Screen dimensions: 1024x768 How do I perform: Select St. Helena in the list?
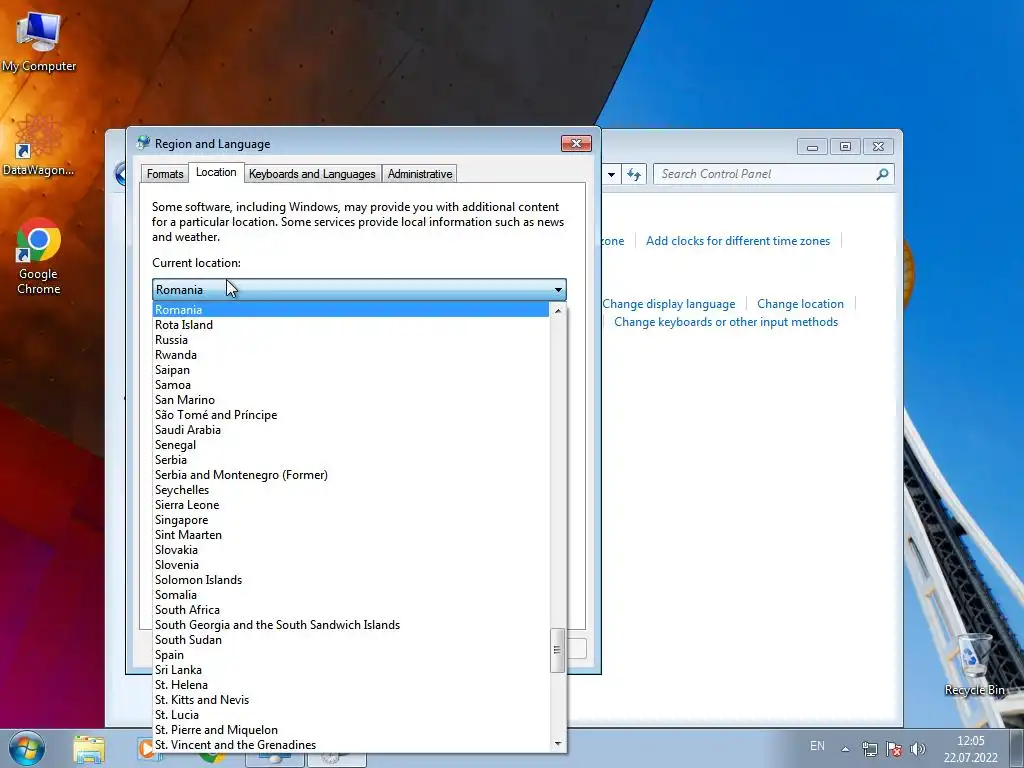[x=351, y=685]
